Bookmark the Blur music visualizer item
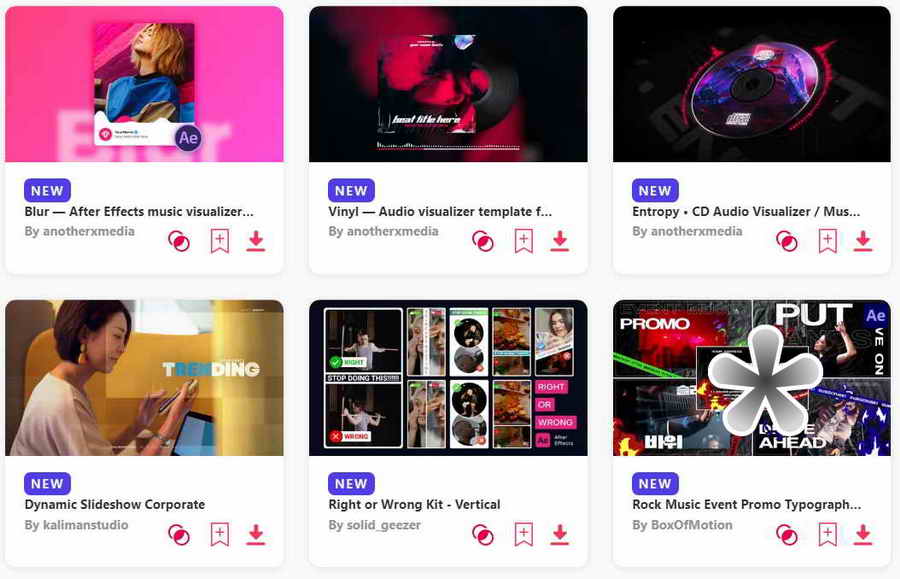900x579 pixels. click(x=219, y=241)
